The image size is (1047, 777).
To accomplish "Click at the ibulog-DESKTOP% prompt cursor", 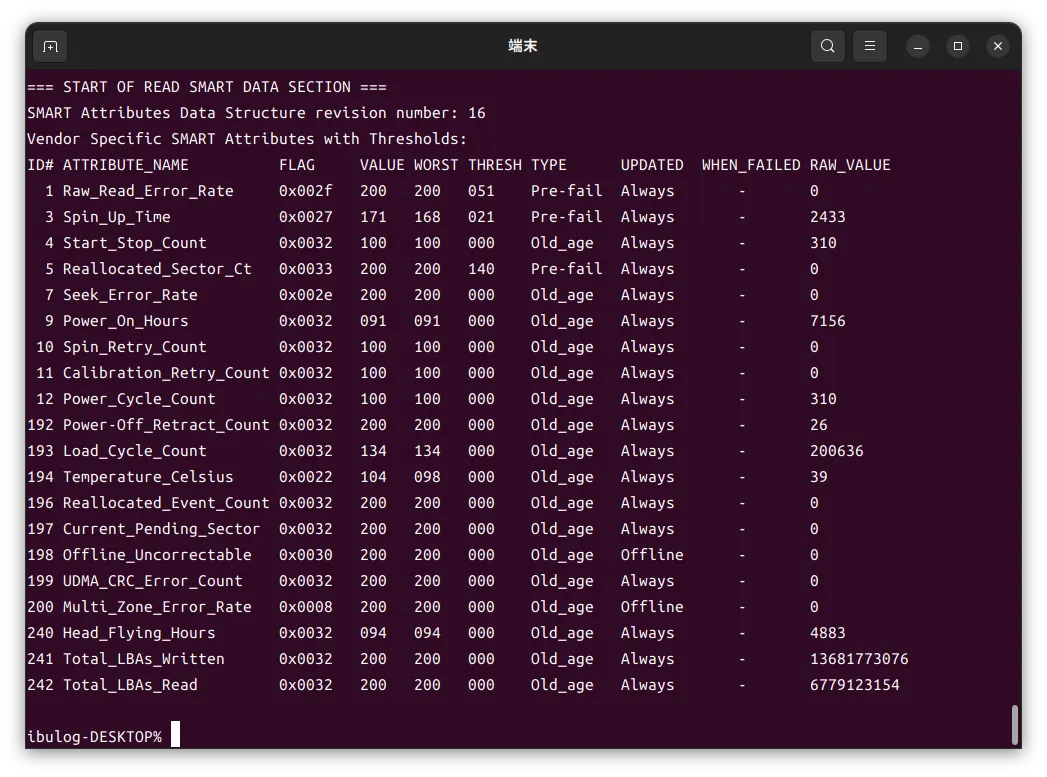I will [x=175, y=735].
